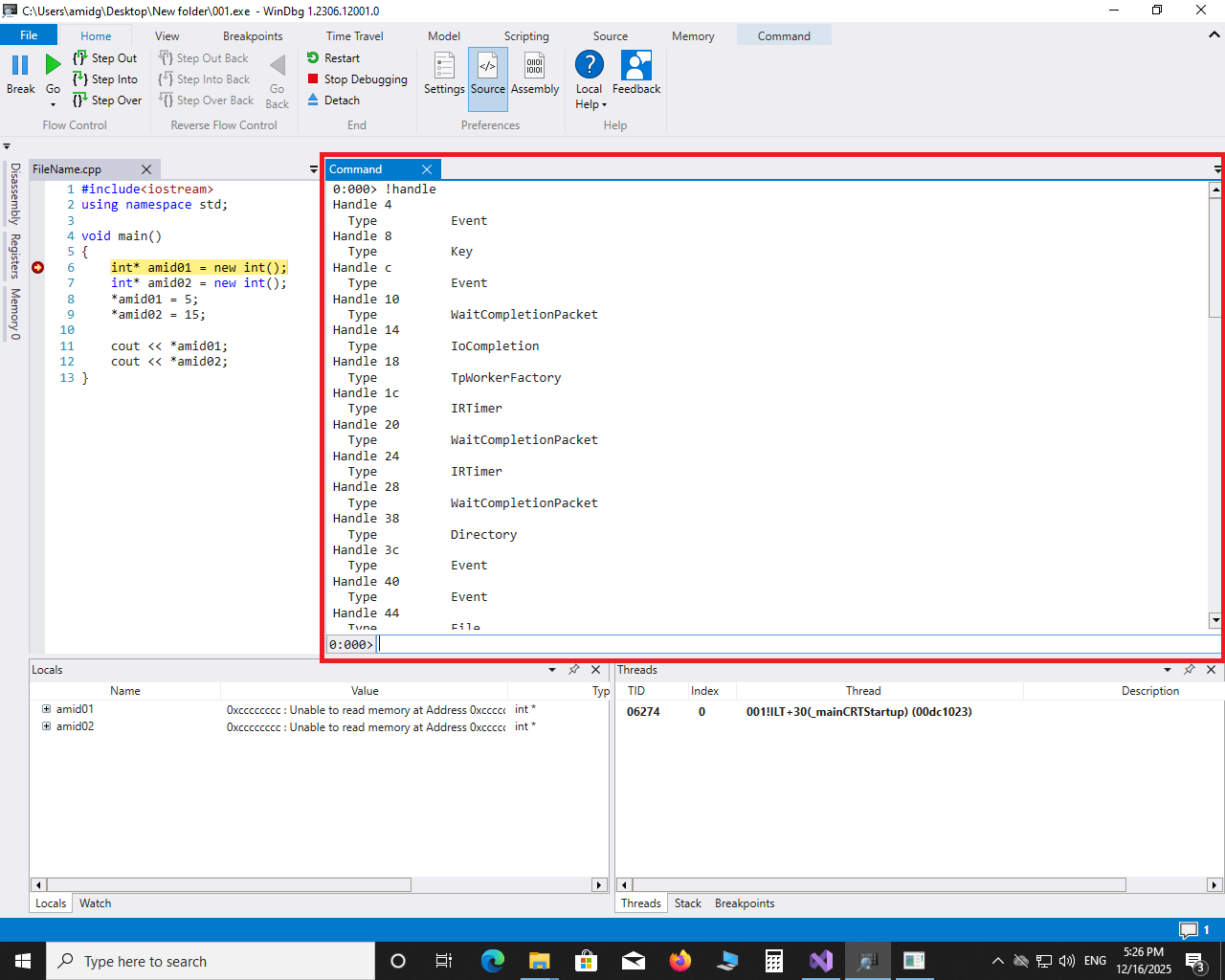Switch to the Watch tab
This screenshot has height=980, width=1225.
tap(95, 903)
